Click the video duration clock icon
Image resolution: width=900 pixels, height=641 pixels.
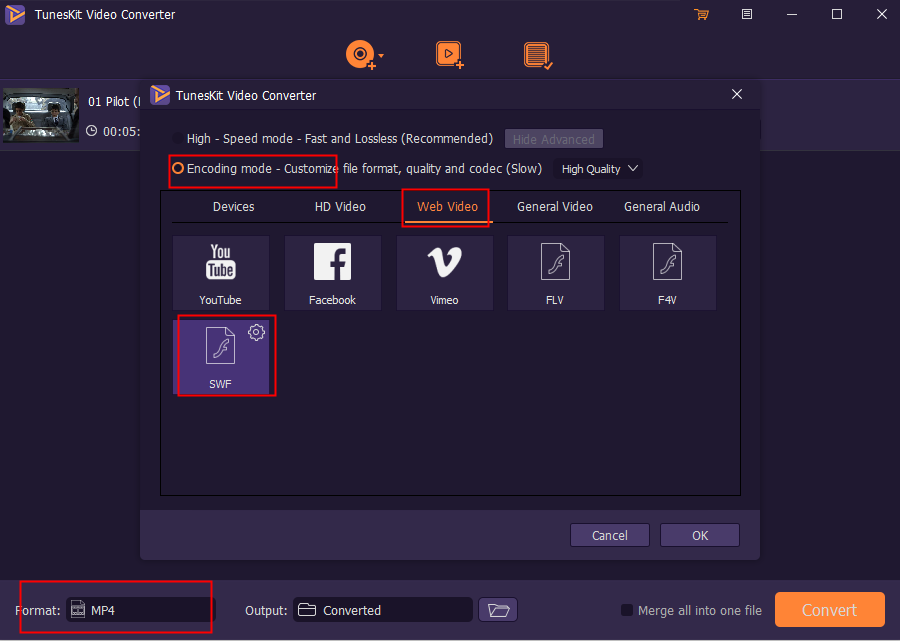pos(91,131)
